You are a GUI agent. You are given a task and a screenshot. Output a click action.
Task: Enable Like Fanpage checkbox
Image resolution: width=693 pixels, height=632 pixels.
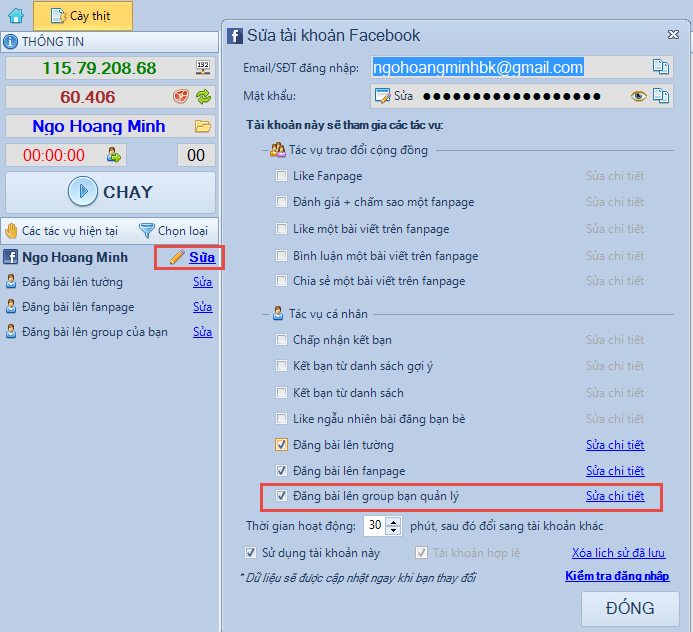pyautogui.click(x=281, y=176)
